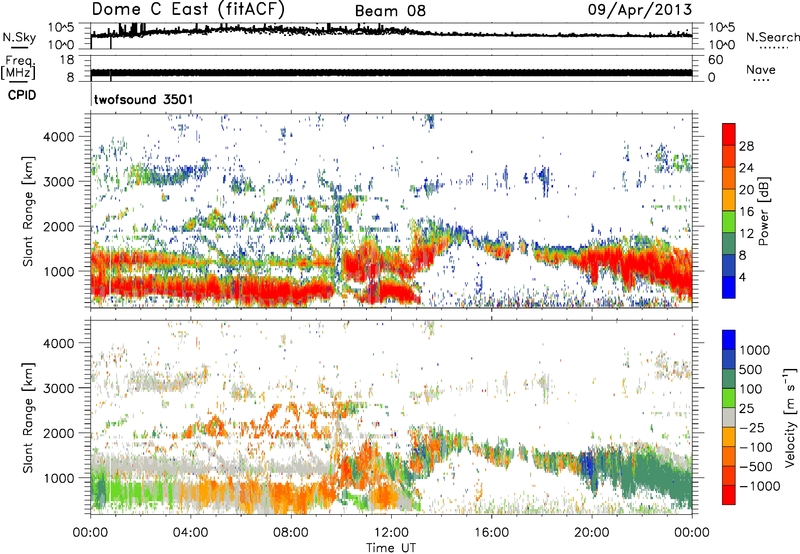800x554 pixels.
Task: Click the "Nave" legend label
Action: 761,69
